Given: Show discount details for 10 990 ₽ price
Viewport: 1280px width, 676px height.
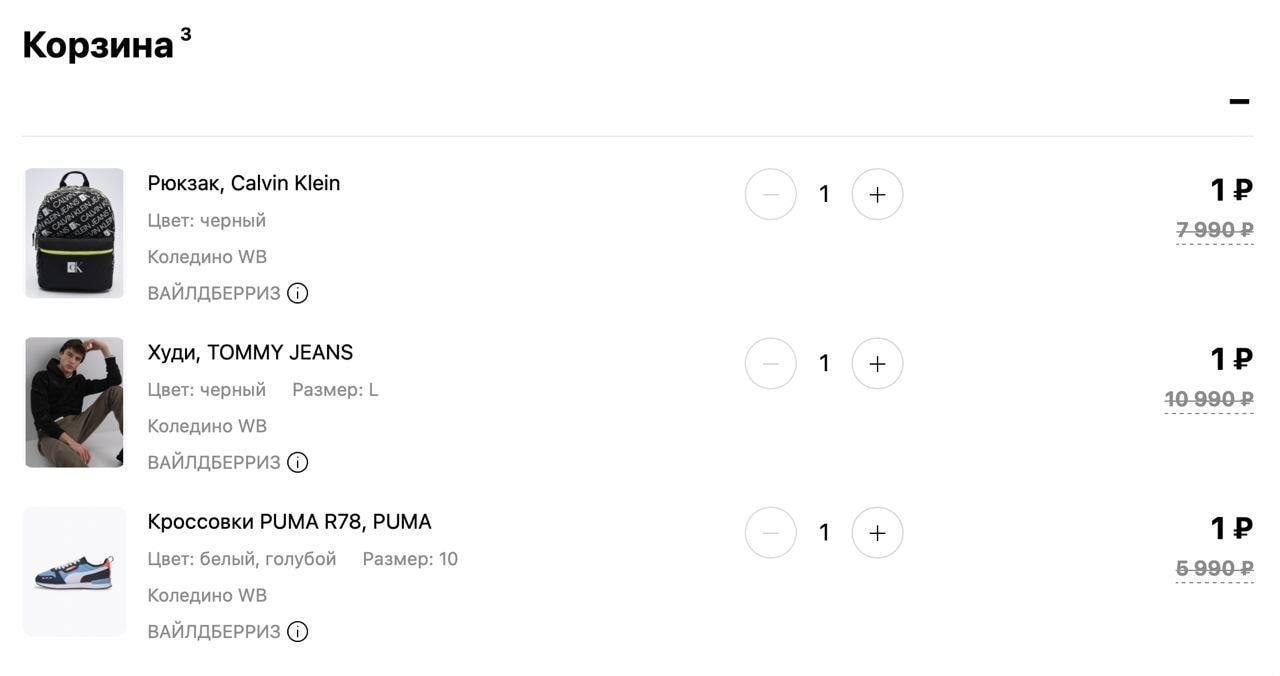Looking at the screenshot, I should (x=1208, y=400).
